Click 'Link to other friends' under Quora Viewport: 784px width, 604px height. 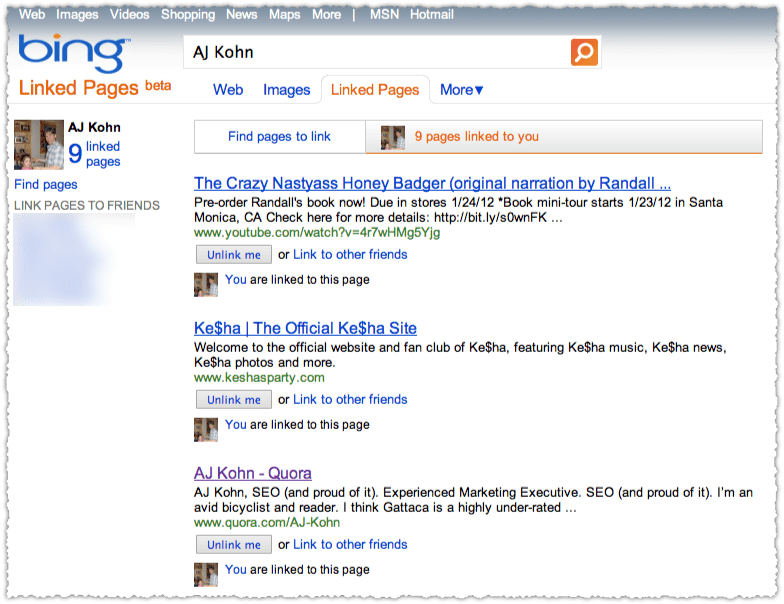pyautogui.click(x=350, y=544)
